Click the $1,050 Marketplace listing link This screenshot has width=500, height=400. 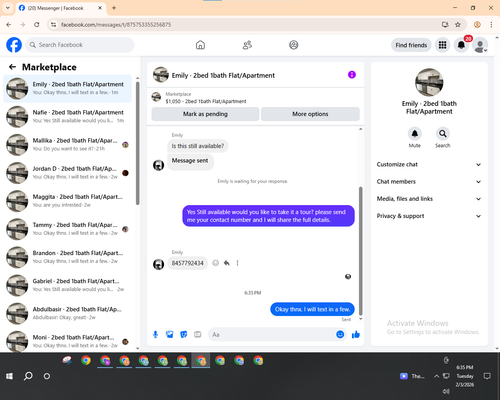[x=206, y=101]
